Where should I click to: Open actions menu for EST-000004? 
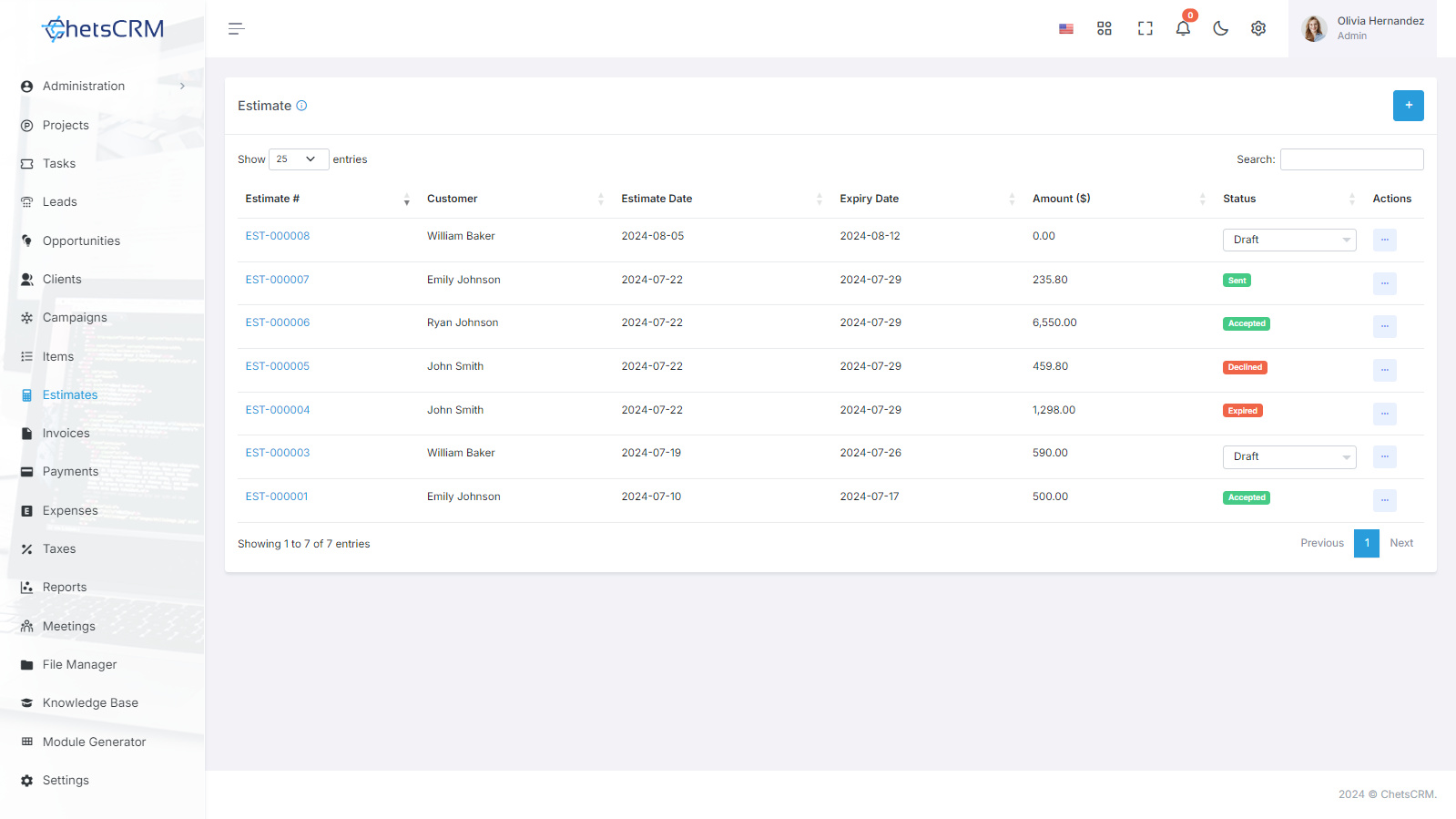[x=1384, y=414]
